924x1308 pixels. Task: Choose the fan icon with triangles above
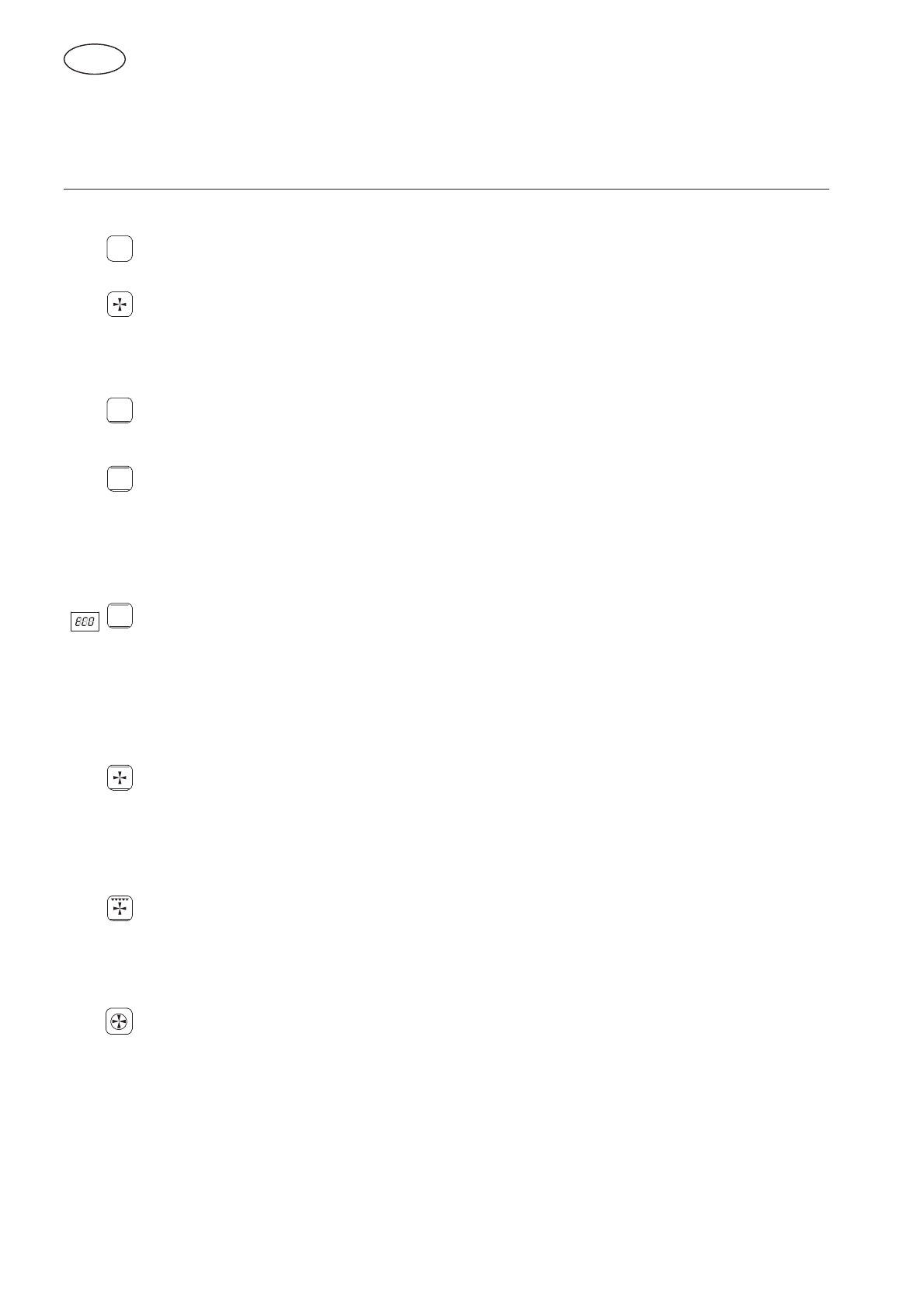(120, 908)
